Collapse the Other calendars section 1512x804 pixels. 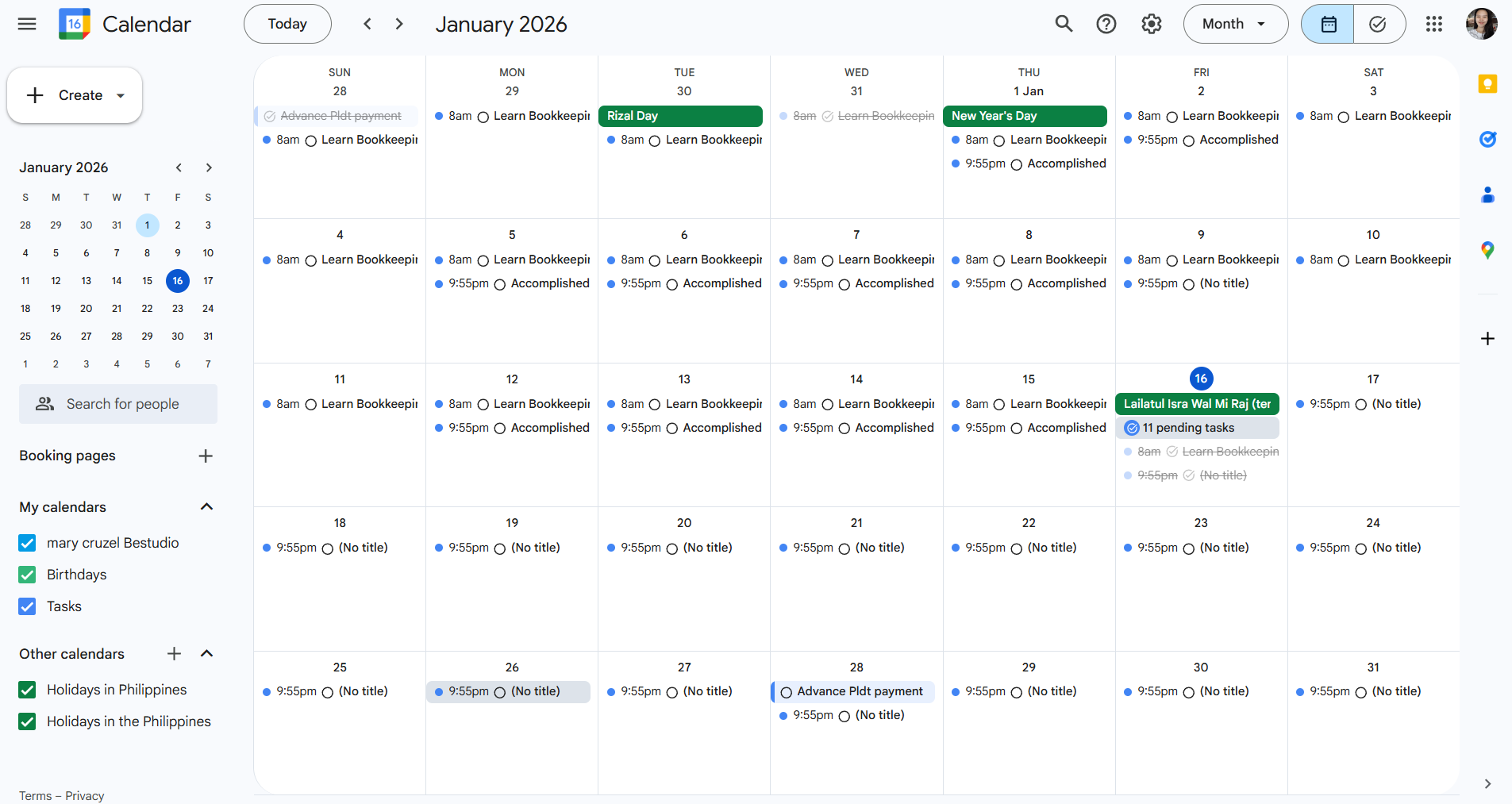pos(206,654)
